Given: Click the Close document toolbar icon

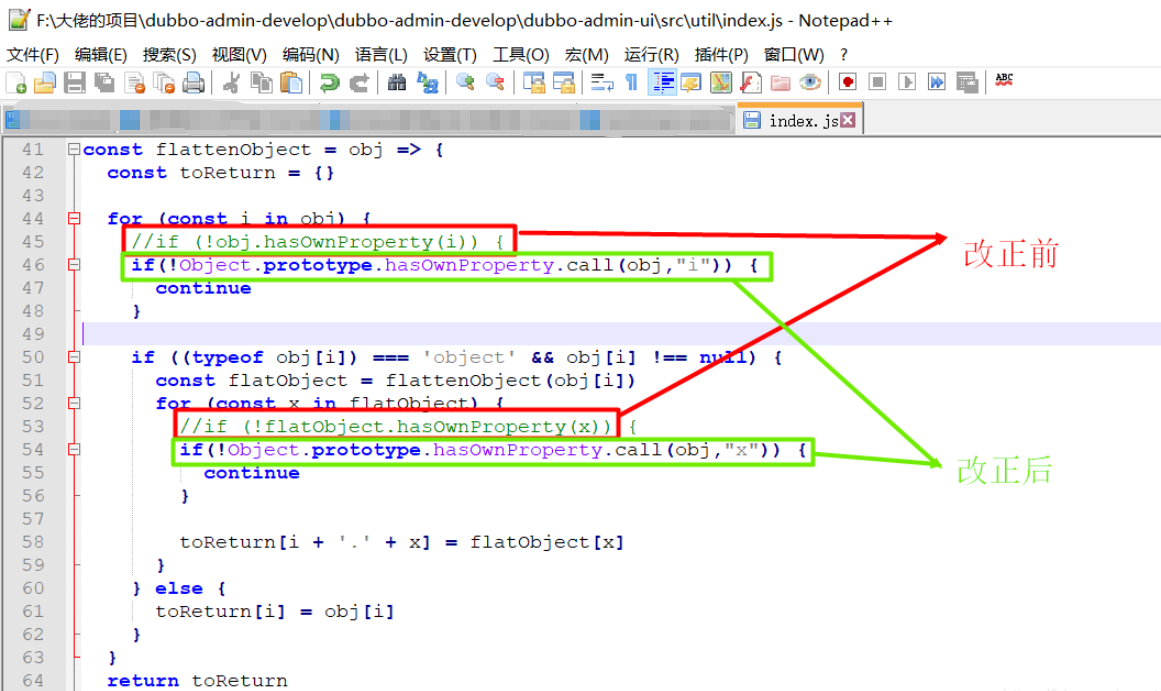Looking at the screenshot, I should (x=134, y=82).
